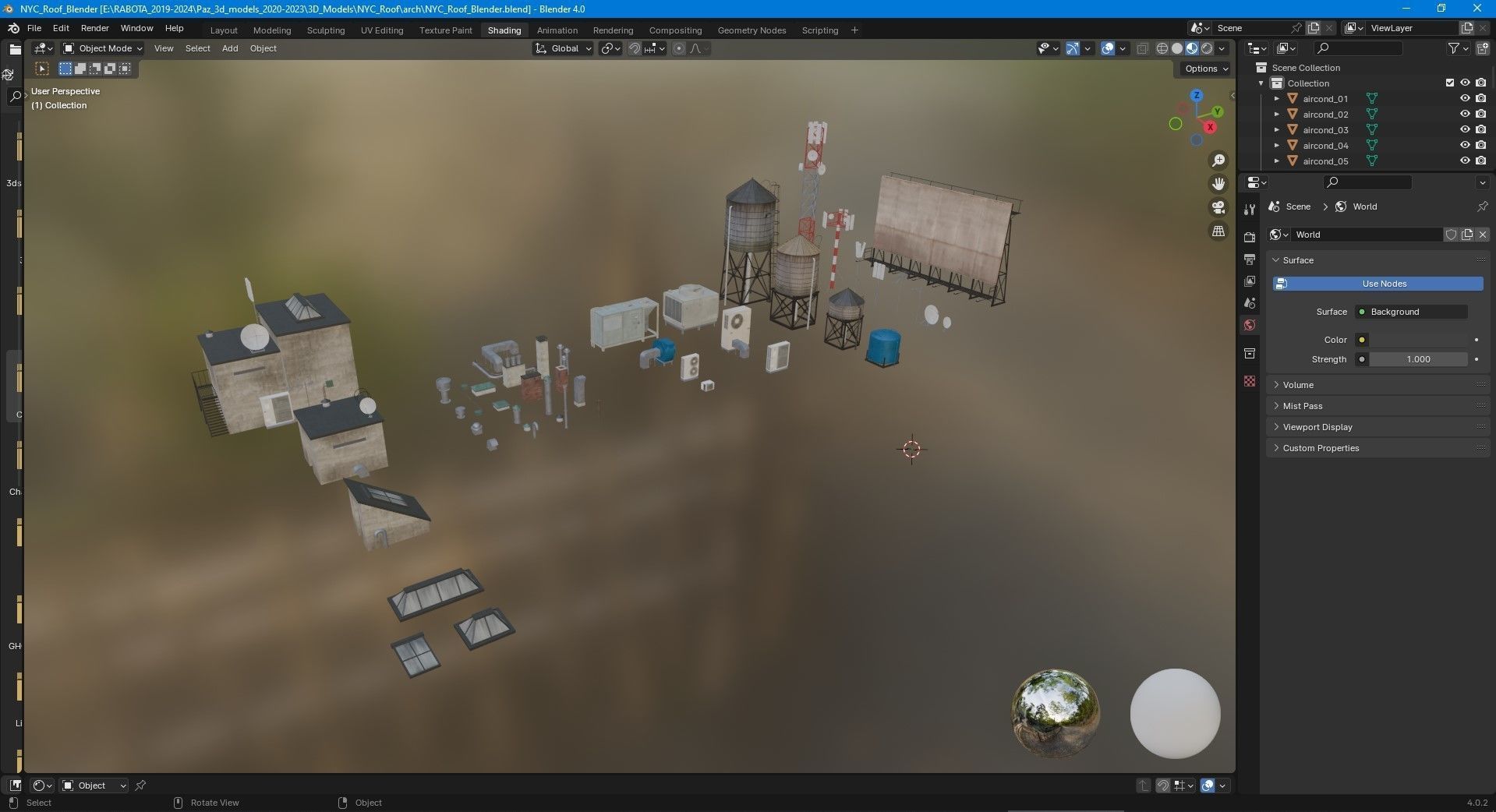Open the Scene properties tab
Screen dimensions: 1496x812
coord(1250,303)
